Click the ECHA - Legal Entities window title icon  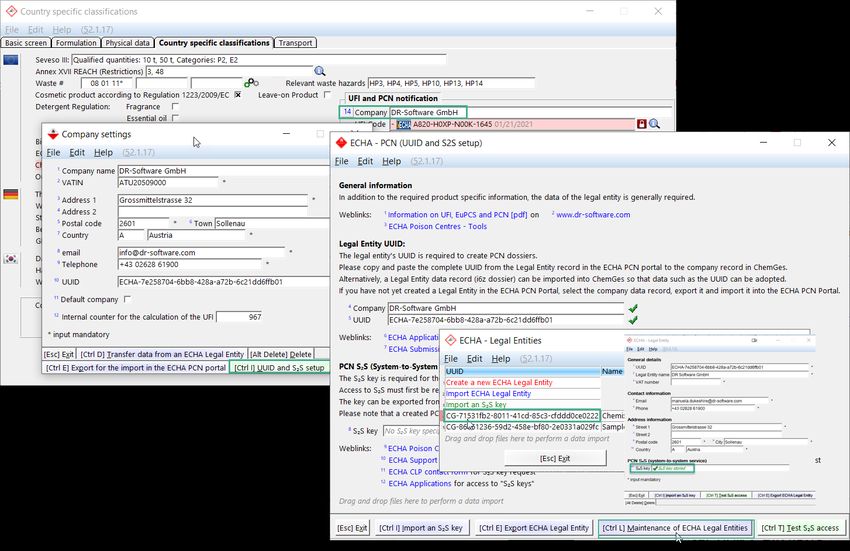[450, 341]
